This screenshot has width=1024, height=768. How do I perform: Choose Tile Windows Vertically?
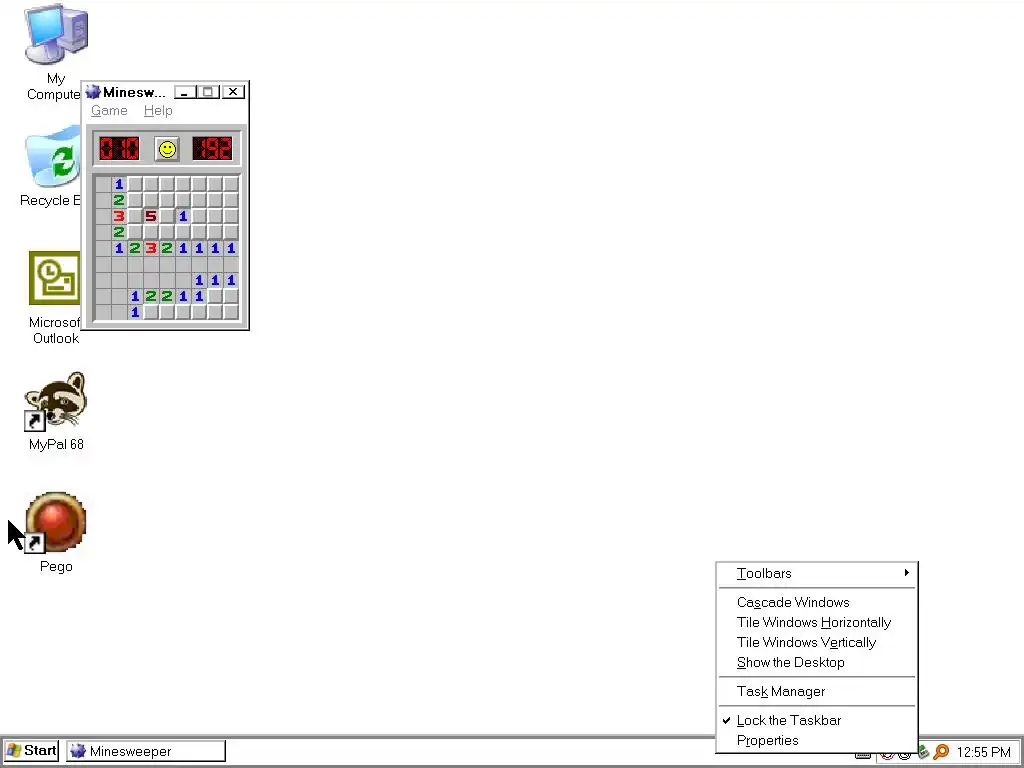click(817, 643)
